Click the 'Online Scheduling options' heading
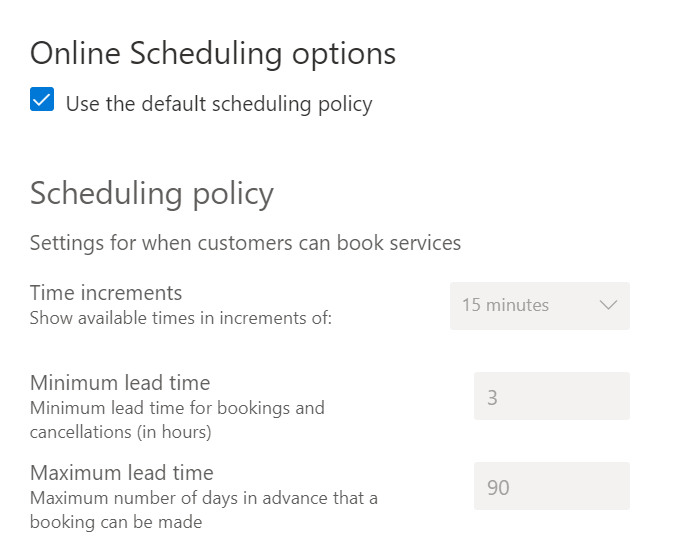 213,53
